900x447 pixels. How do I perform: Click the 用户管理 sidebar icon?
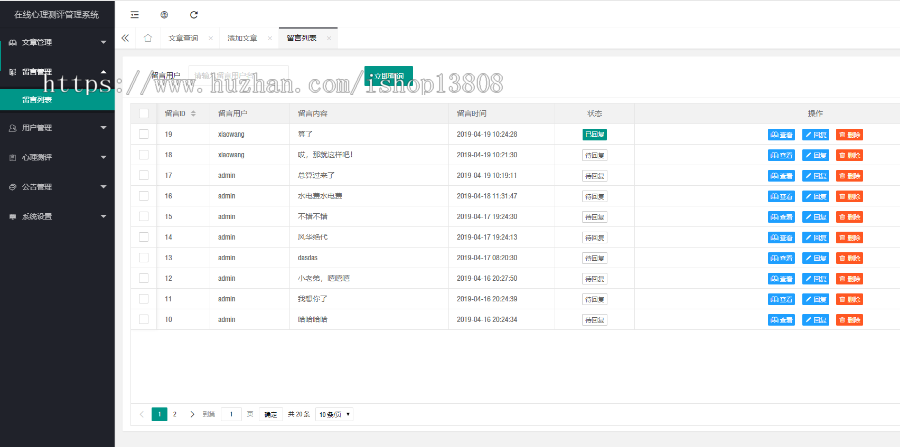tap(13, 128)
